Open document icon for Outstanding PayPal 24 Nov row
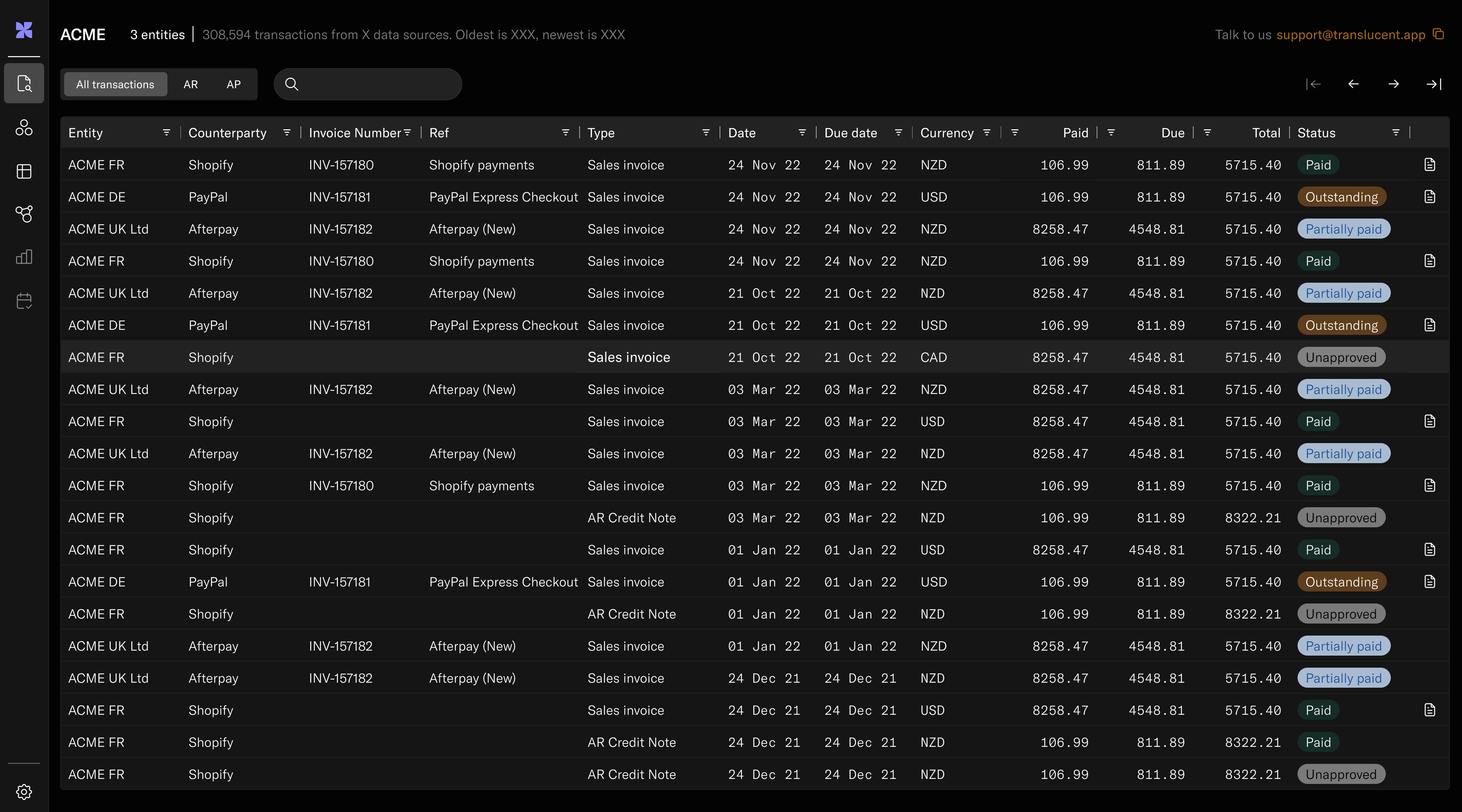 point(1430,197)
